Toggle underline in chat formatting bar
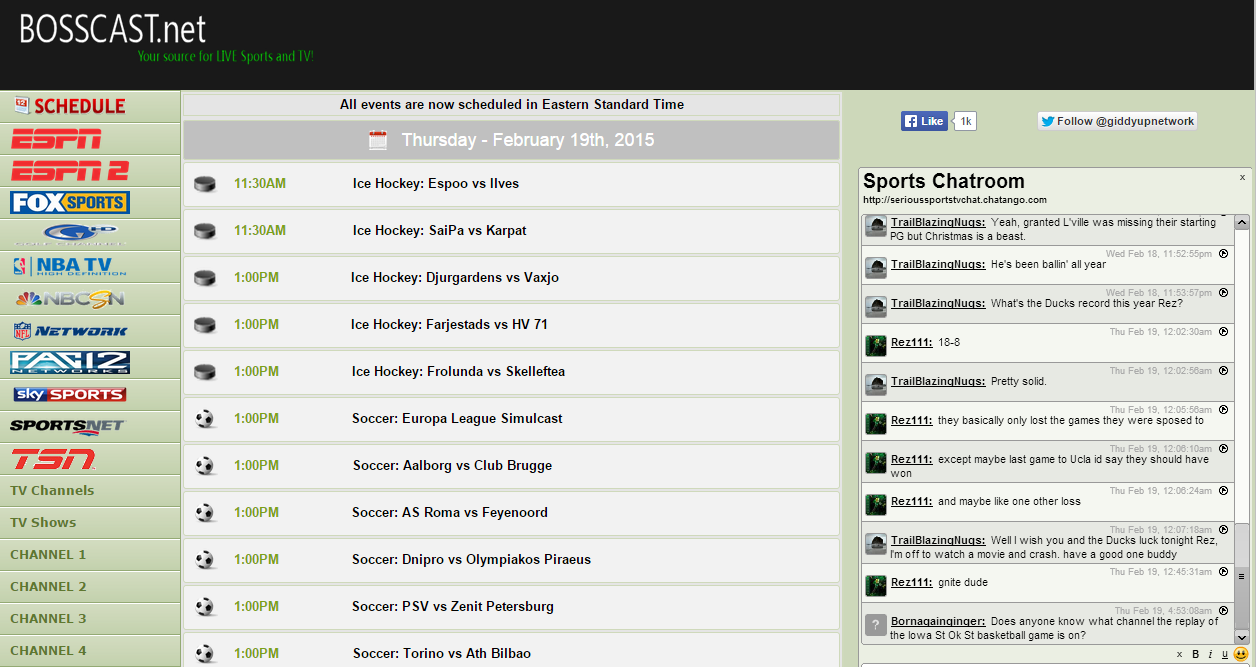 pos(1224,655)
